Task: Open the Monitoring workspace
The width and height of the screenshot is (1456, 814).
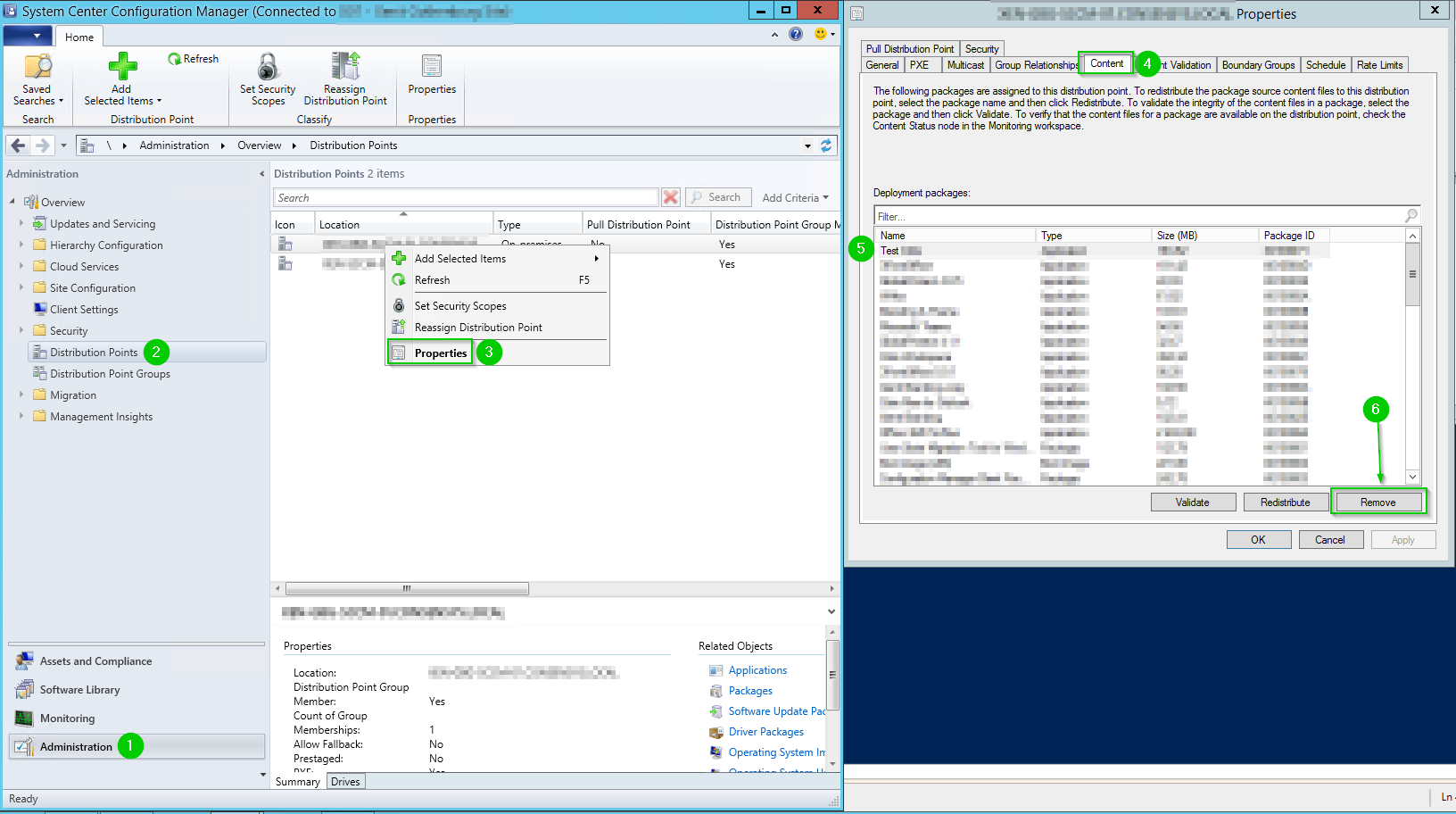Action: pyautogui.click(x=67, y=718)
